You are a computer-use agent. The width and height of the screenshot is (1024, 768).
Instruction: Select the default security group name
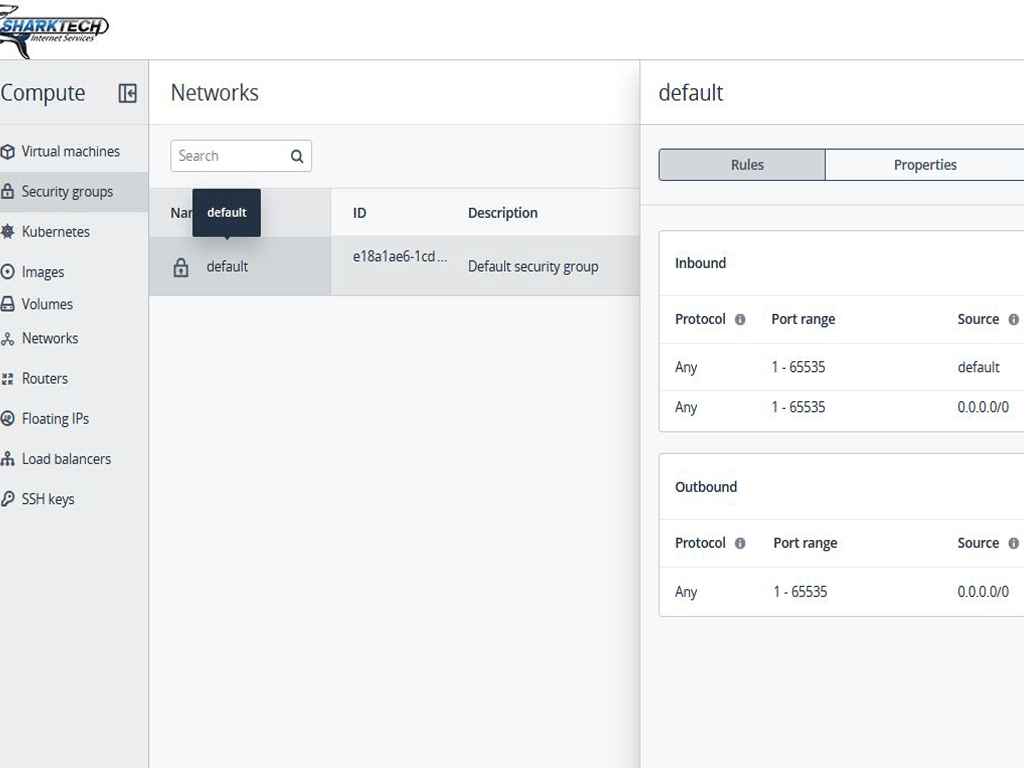tap(227, 267)
